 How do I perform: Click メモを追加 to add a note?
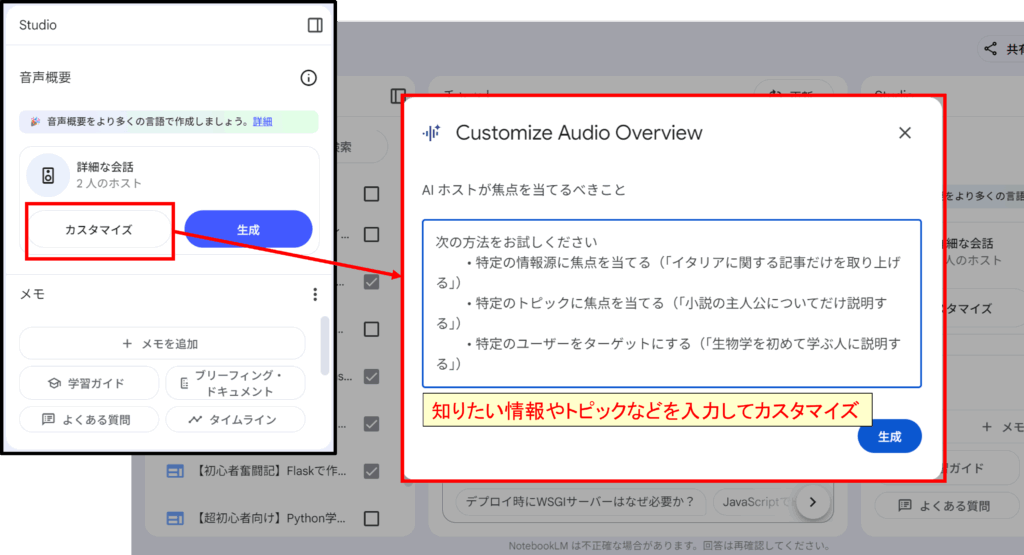click(x=162, y=343)
